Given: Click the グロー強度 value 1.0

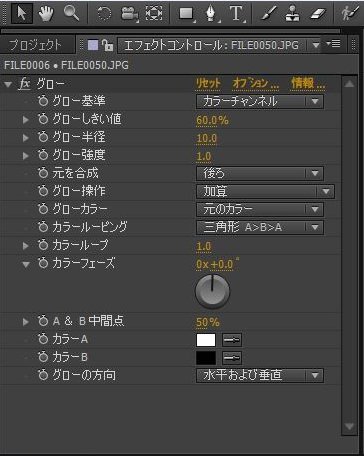Looking at the screenshot, I should point(204,156).
